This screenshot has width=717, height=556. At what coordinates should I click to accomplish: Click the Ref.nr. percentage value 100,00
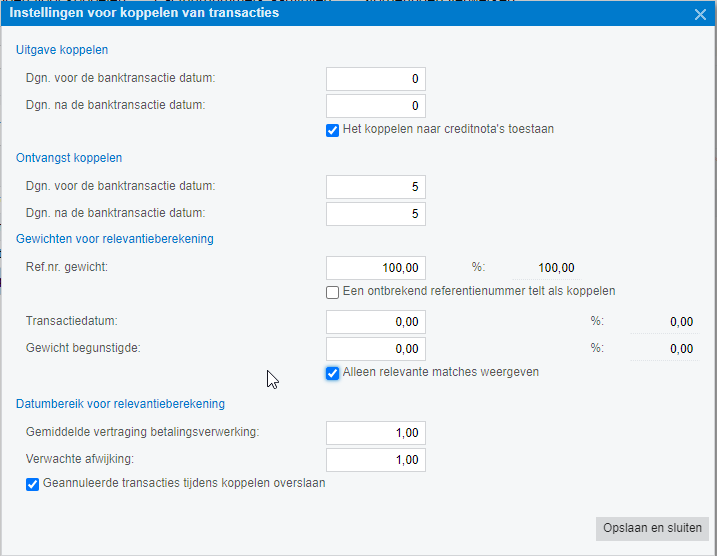[x=556, y=268]
